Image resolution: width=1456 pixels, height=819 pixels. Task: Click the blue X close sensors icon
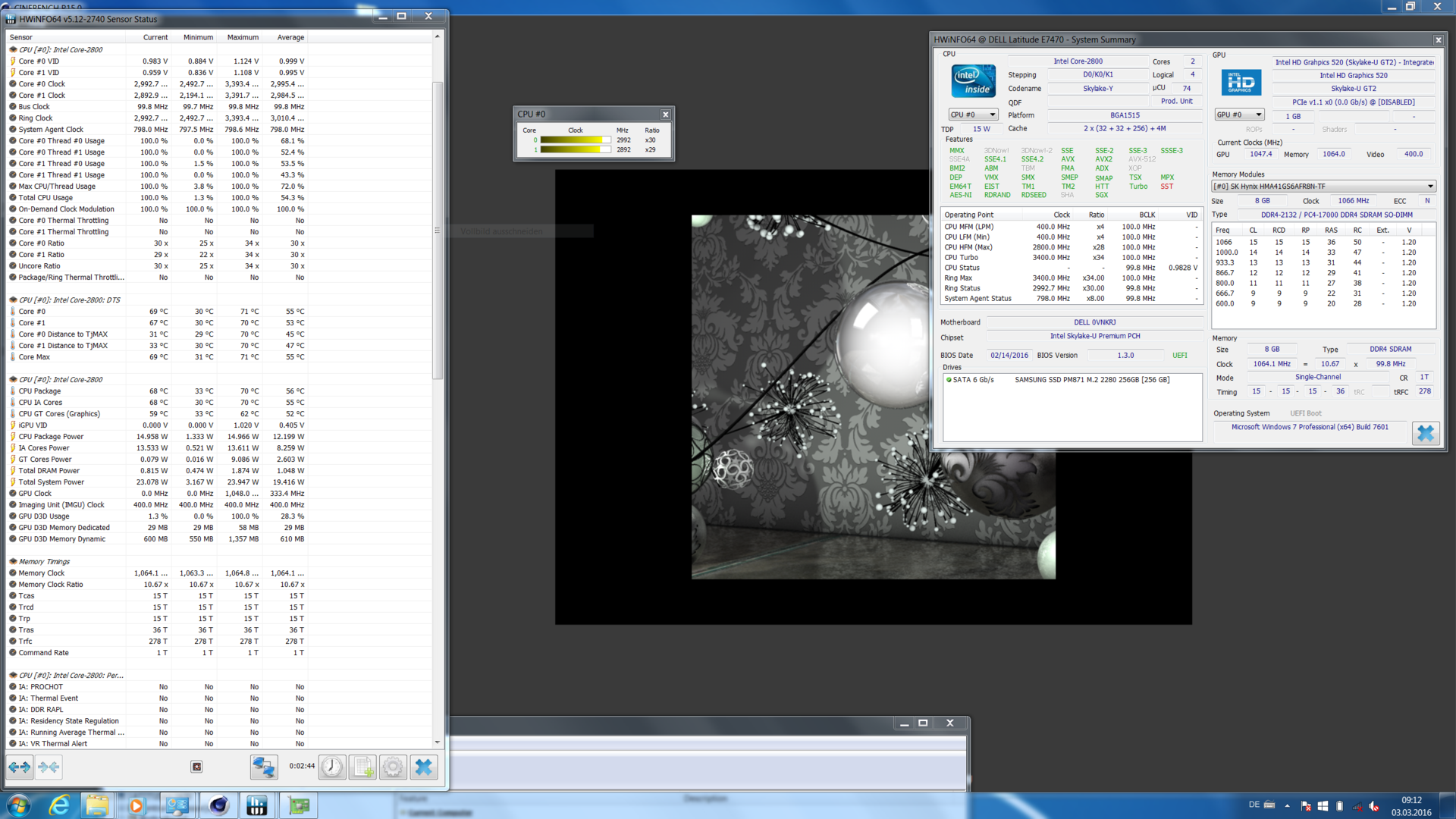click(424, 767)
